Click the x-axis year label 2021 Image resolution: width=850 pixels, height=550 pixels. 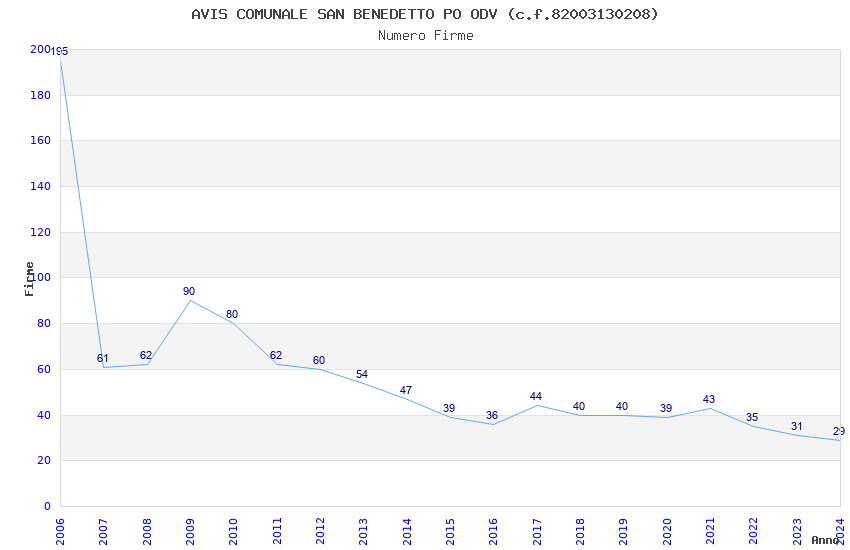coord(710,531)
